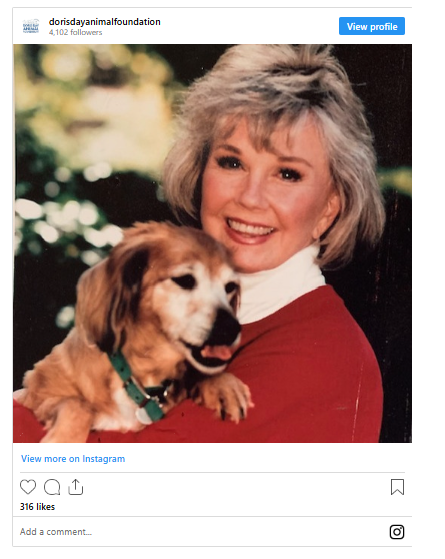The width and height of the screenshot is (445, 559).
Task: Click the Doris Day Animal Foundation avatar
Action: 31,26
